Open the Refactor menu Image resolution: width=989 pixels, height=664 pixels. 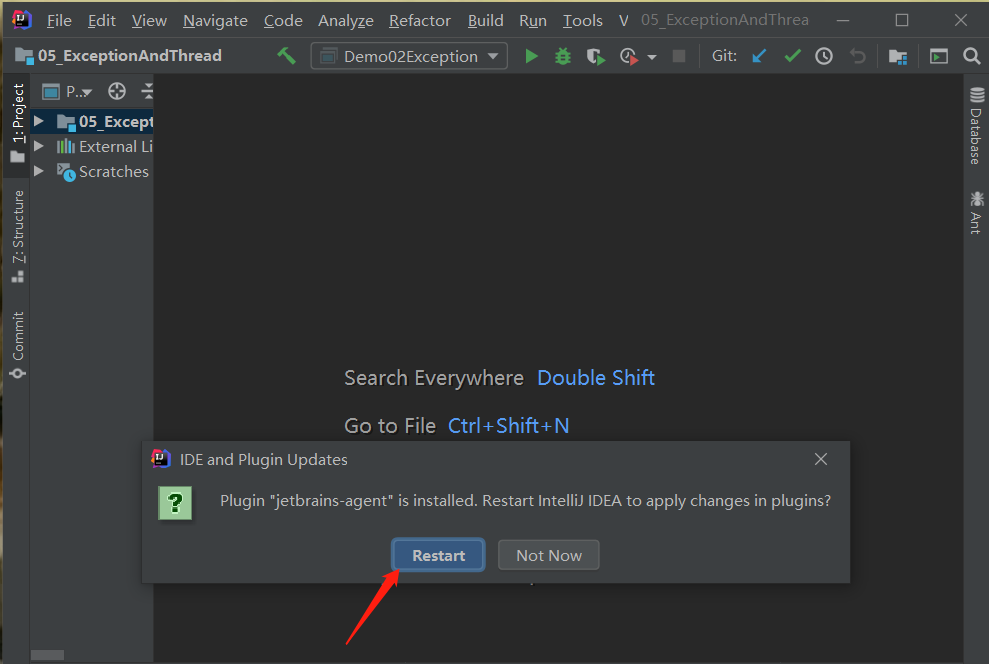(x=420, y=21)
